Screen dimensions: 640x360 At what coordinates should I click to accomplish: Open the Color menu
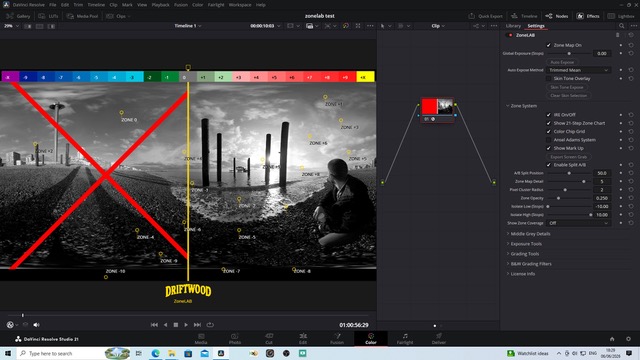(x=198, y=5)
